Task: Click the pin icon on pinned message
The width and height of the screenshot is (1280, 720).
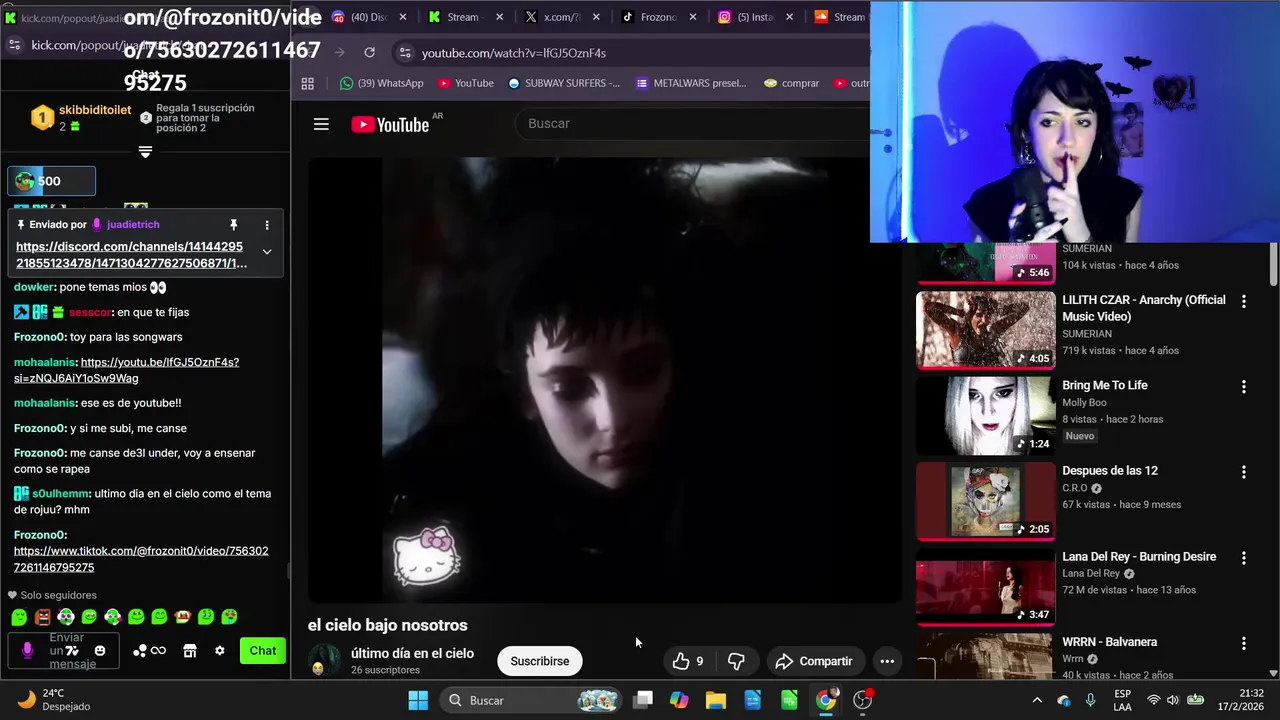Action: pyautogui.click(x=233, y=225)
